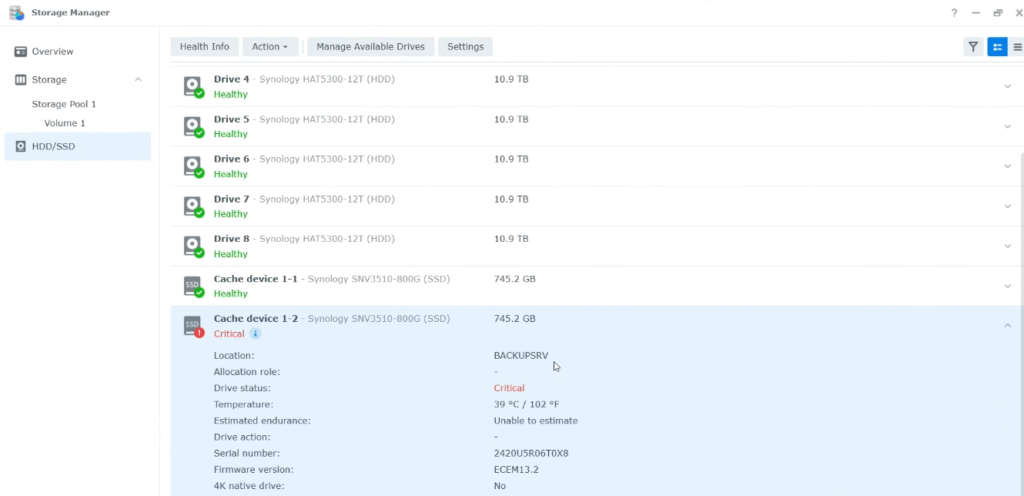Select the Drive 6 title text
The width and height of the screenshot is (1024, 496).
click(232, 159)
